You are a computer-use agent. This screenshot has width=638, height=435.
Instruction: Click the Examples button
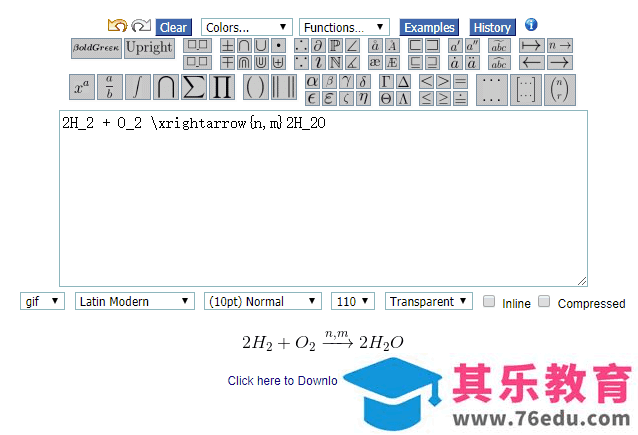point(429,27)
